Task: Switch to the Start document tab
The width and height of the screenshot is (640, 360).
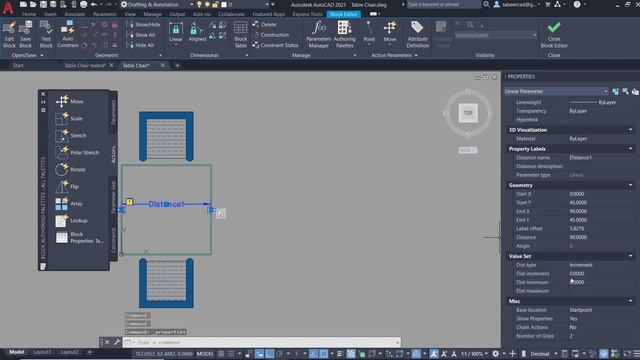Action: click(18, 65)
